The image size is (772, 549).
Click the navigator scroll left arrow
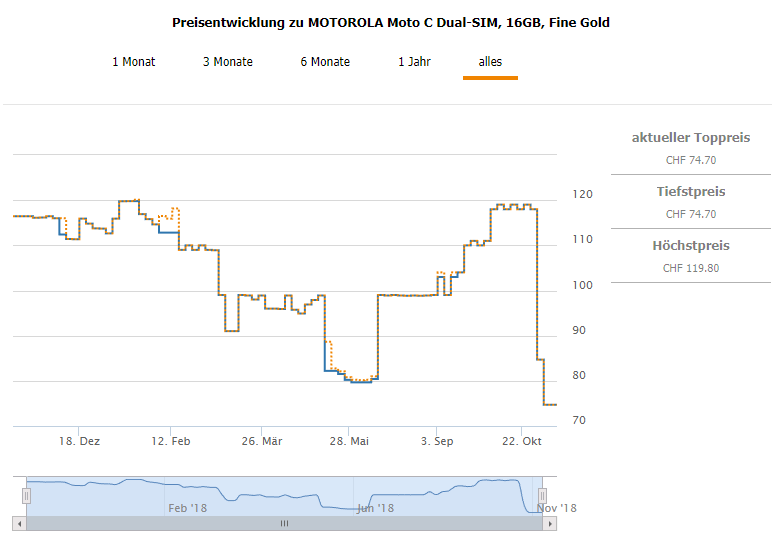(x=18, y=523)
